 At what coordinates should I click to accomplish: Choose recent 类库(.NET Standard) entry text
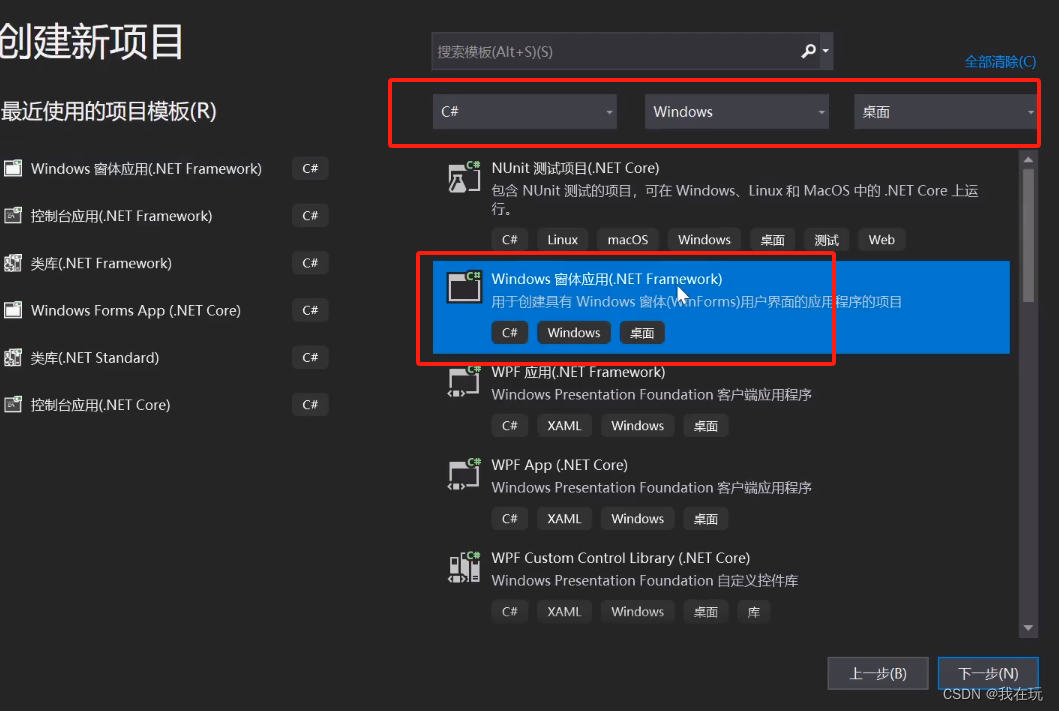click(x=95, y=358)
